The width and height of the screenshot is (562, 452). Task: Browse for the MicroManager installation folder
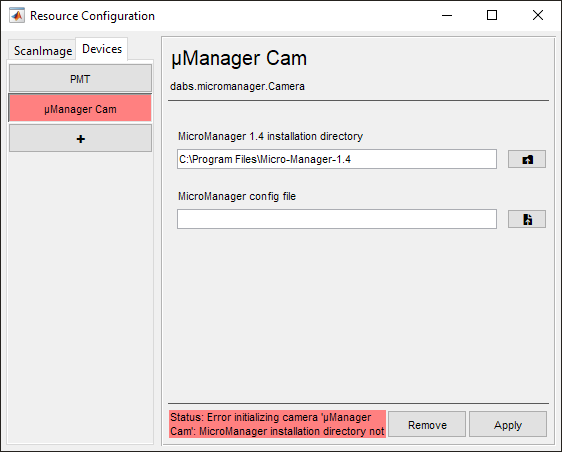coord(527,159)
